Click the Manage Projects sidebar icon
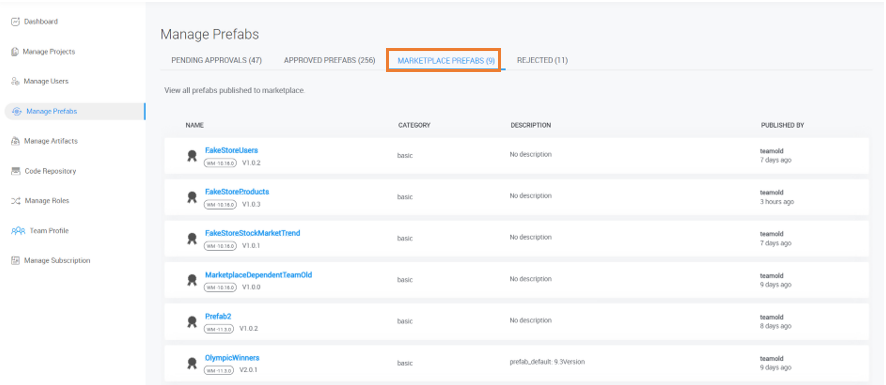The image size is (886, 385). pyautogui.click(x=15, y=51)
